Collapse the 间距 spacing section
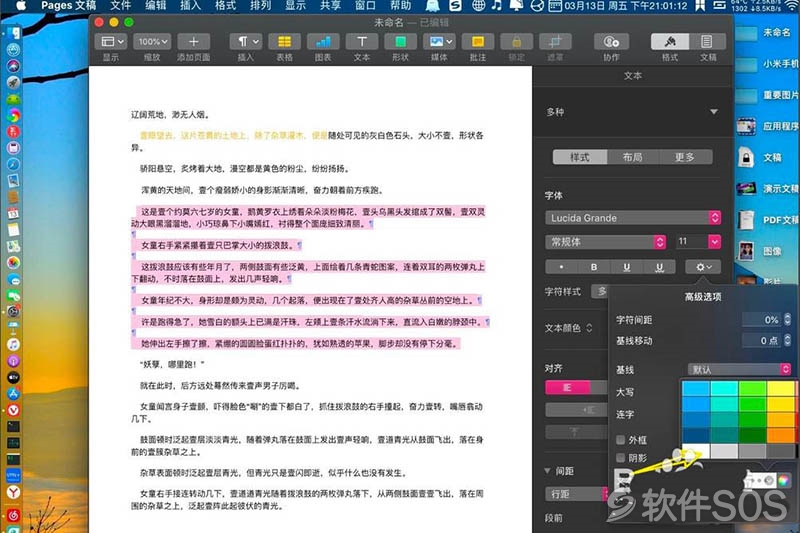 tap(548, 471)
